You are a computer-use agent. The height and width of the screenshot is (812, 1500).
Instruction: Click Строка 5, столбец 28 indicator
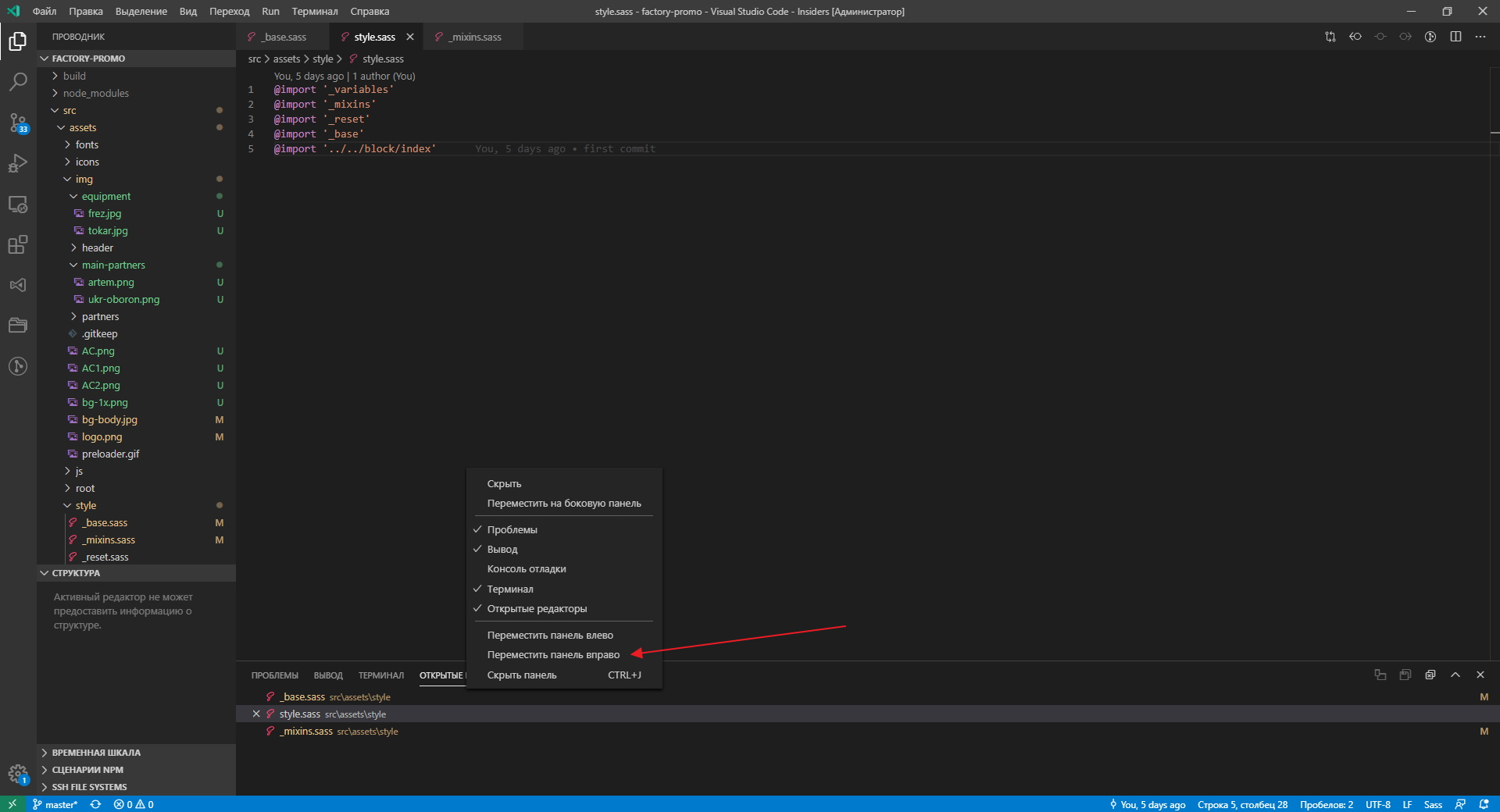[x=1242, y=804]
